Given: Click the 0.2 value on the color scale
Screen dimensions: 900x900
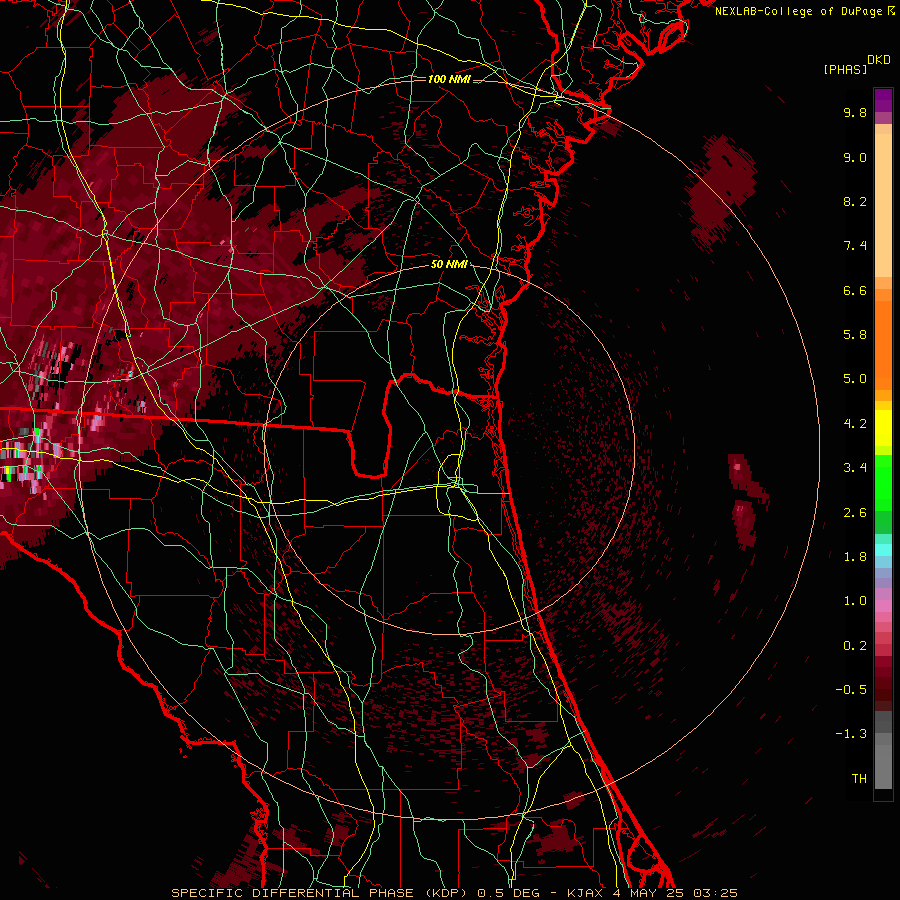Looking at the screenshot, I should point(855,646).
